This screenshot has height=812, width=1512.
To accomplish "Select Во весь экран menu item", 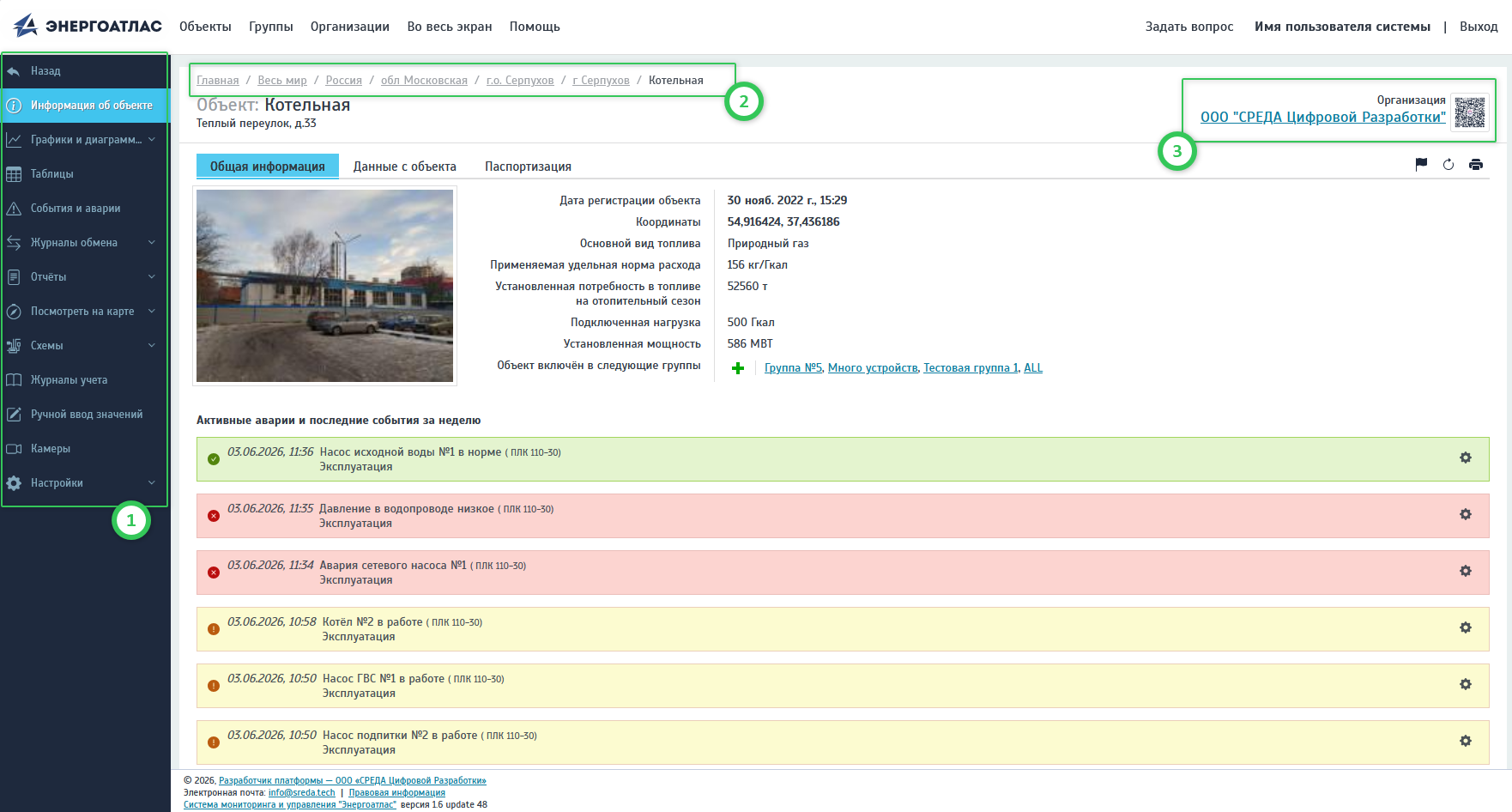I will click(450, 27).
